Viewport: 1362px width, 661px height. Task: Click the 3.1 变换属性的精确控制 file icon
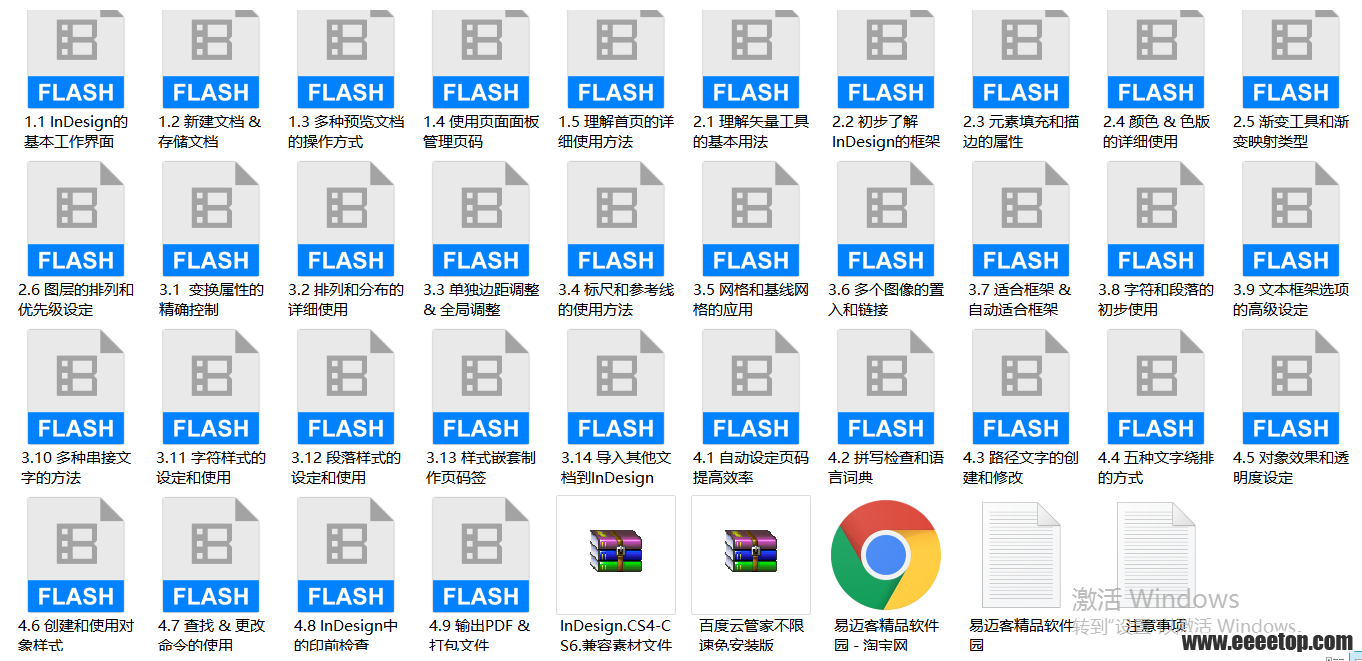coord(211,219)
